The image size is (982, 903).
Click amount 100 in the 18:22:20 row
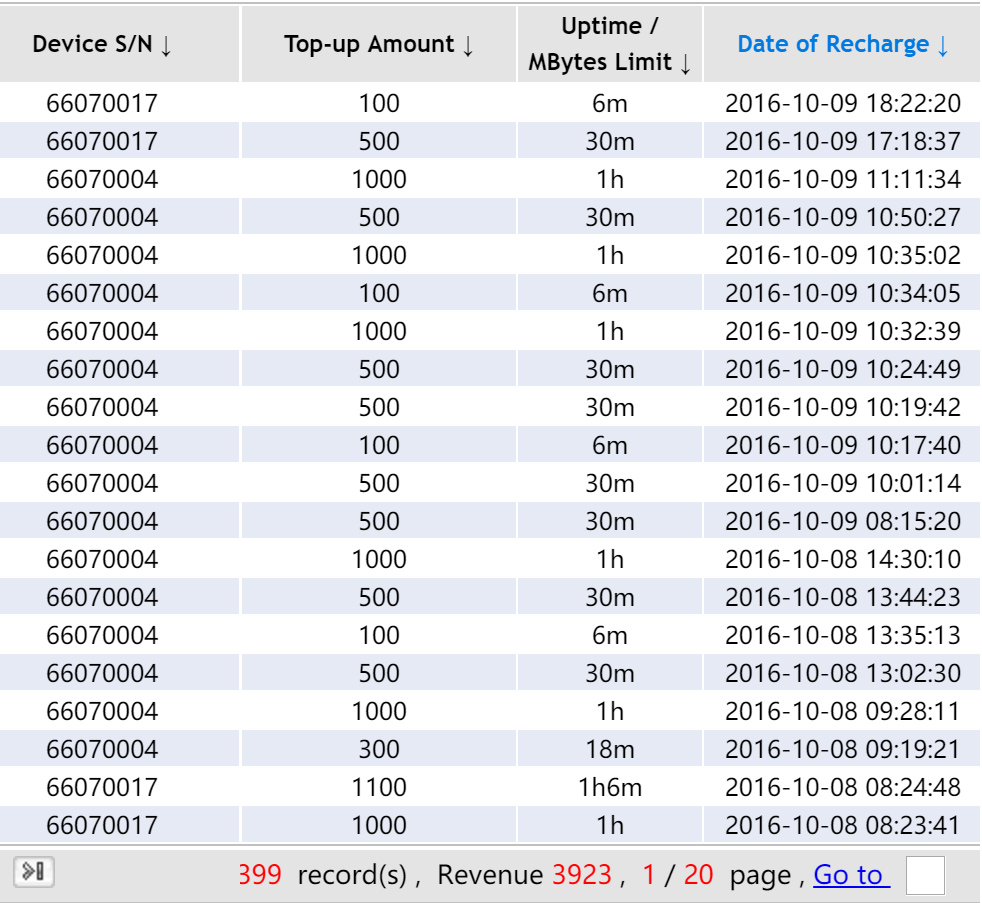tap(379, 103)
